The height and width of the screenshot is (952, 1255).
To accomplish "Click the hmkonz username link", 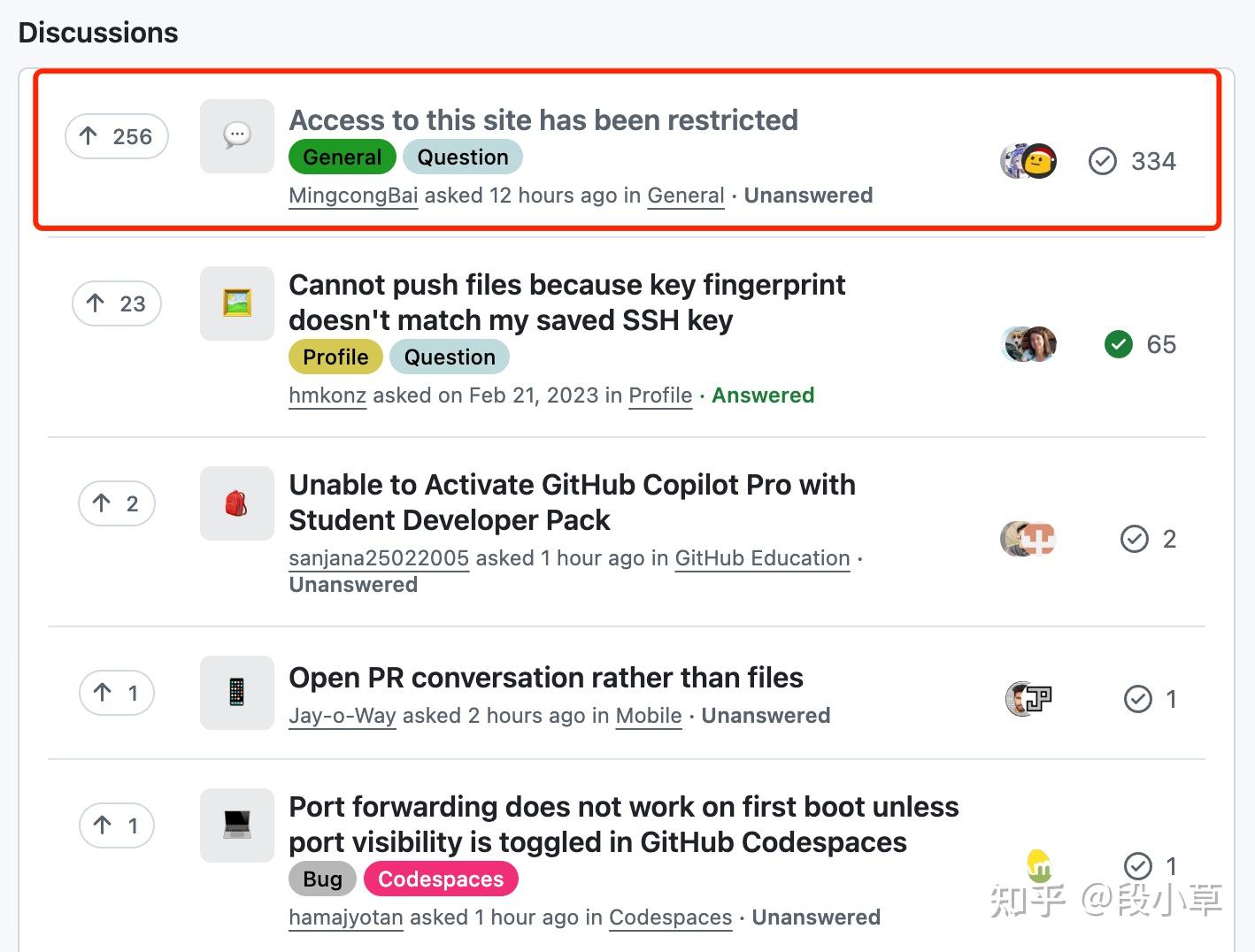I will 327,395.
